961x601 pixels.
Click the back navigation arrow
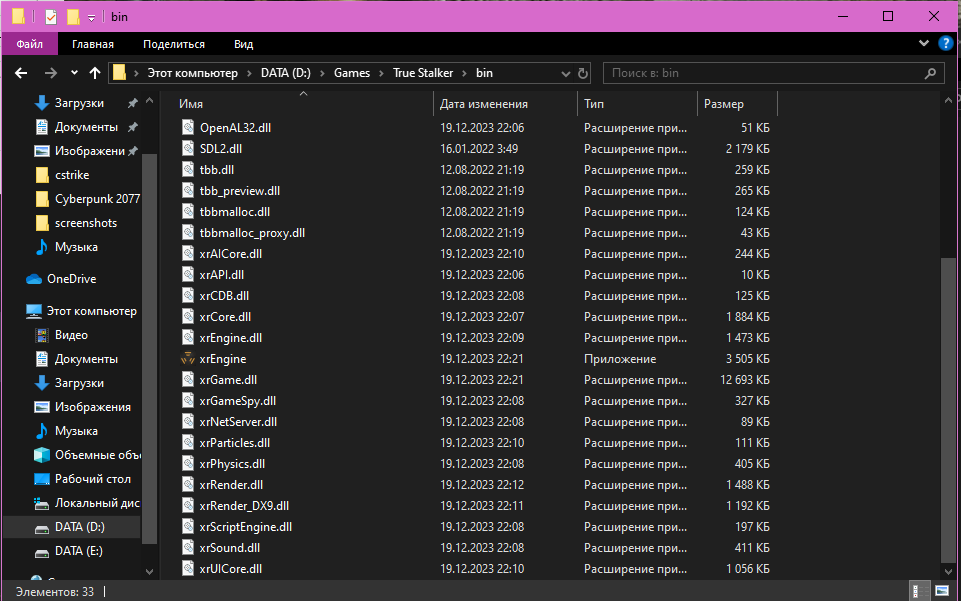coord(20,72)
